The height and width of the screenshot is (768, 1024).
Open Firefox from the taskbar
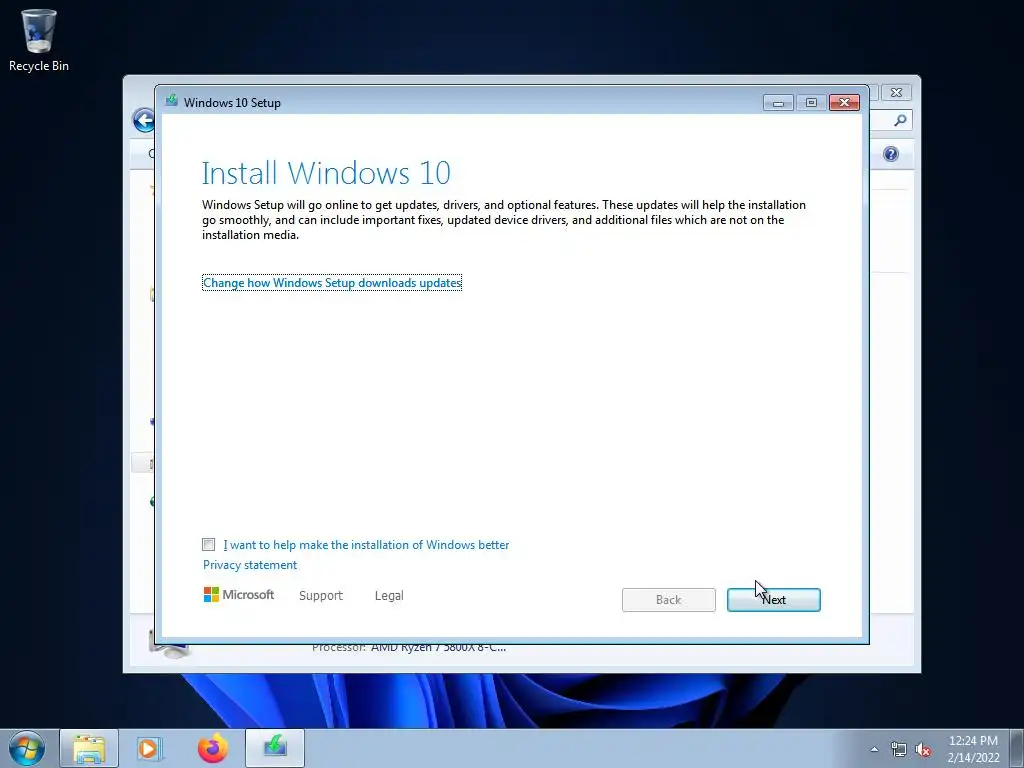[213, 748]
